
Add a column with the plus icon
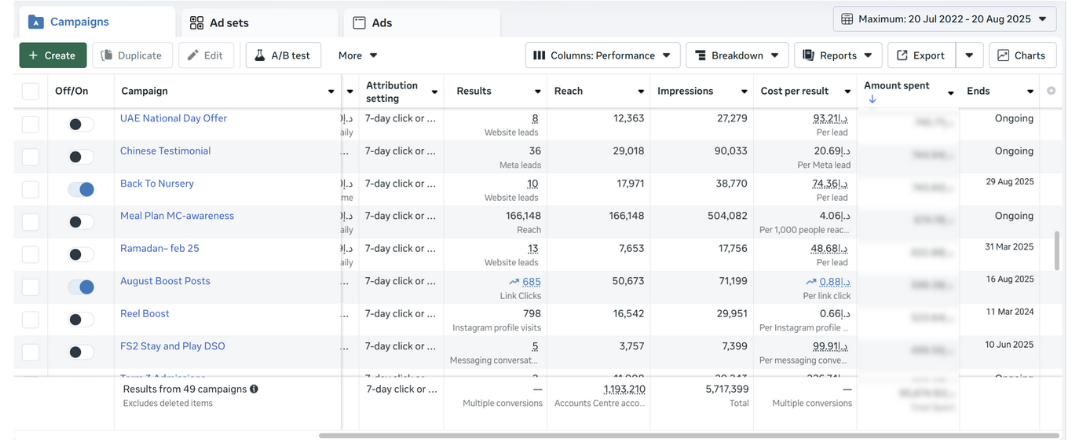tap(1050, 91)
